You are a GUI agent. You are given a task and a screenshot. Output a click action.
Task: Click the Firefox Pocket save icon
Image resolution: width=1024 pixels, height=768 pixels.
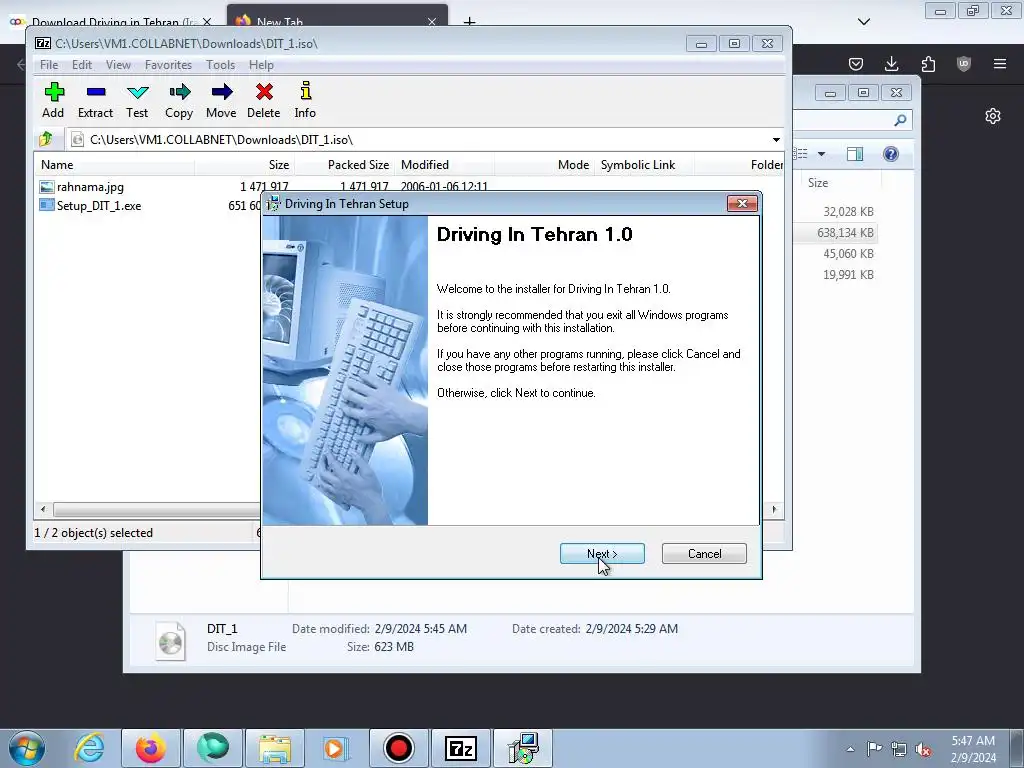click(x=856, y=64)
